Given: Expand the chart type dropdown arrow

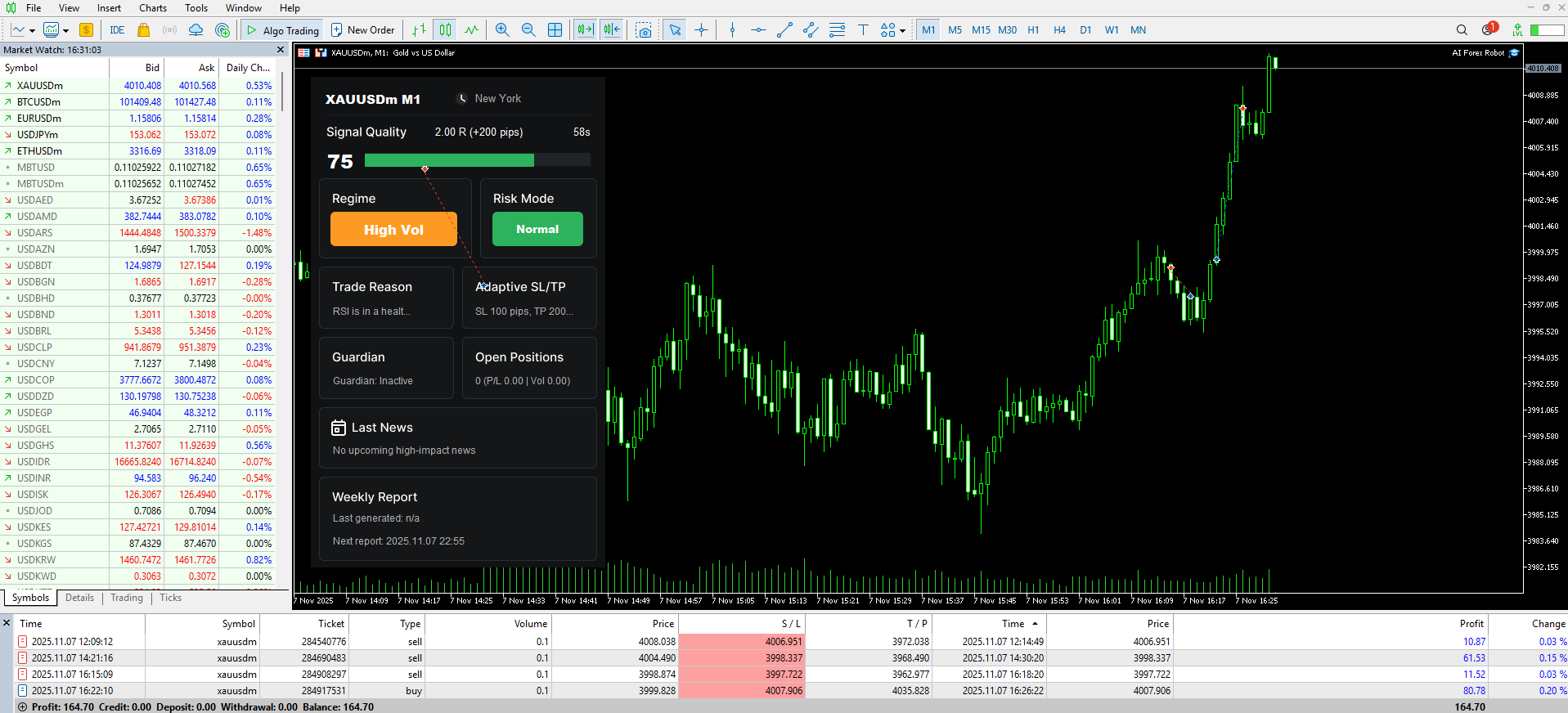Looking at the screenshot, I should pos(32,31).
